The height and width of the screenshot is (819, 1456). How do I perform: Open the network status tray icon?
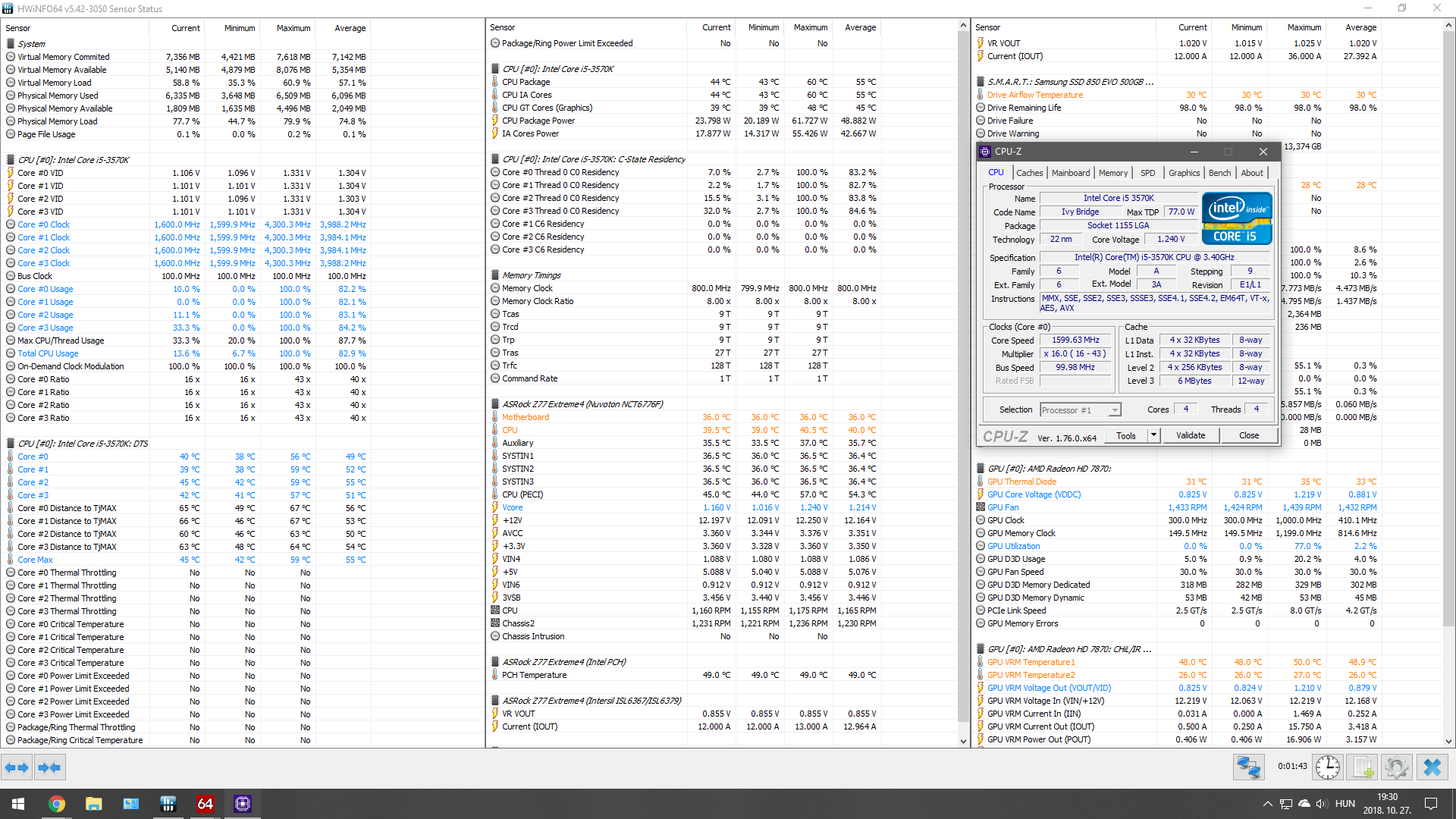point(1286,804)
